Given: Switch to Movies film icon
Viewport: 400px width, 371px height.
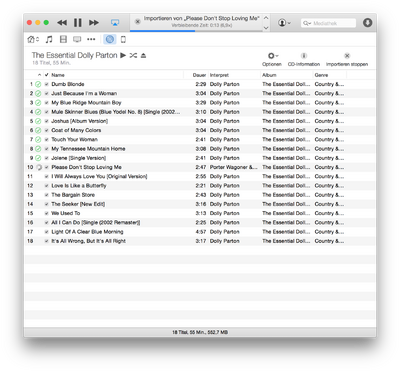Looking at the screenshot, I should tap(63, 39).
